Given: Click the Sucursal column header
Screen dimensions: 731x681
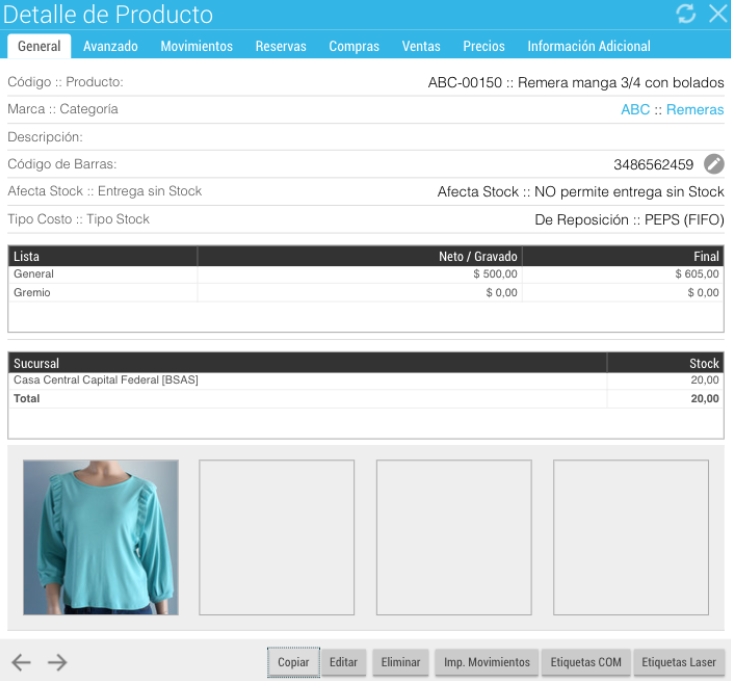Looking at the screenshot, I should point(308,363).
